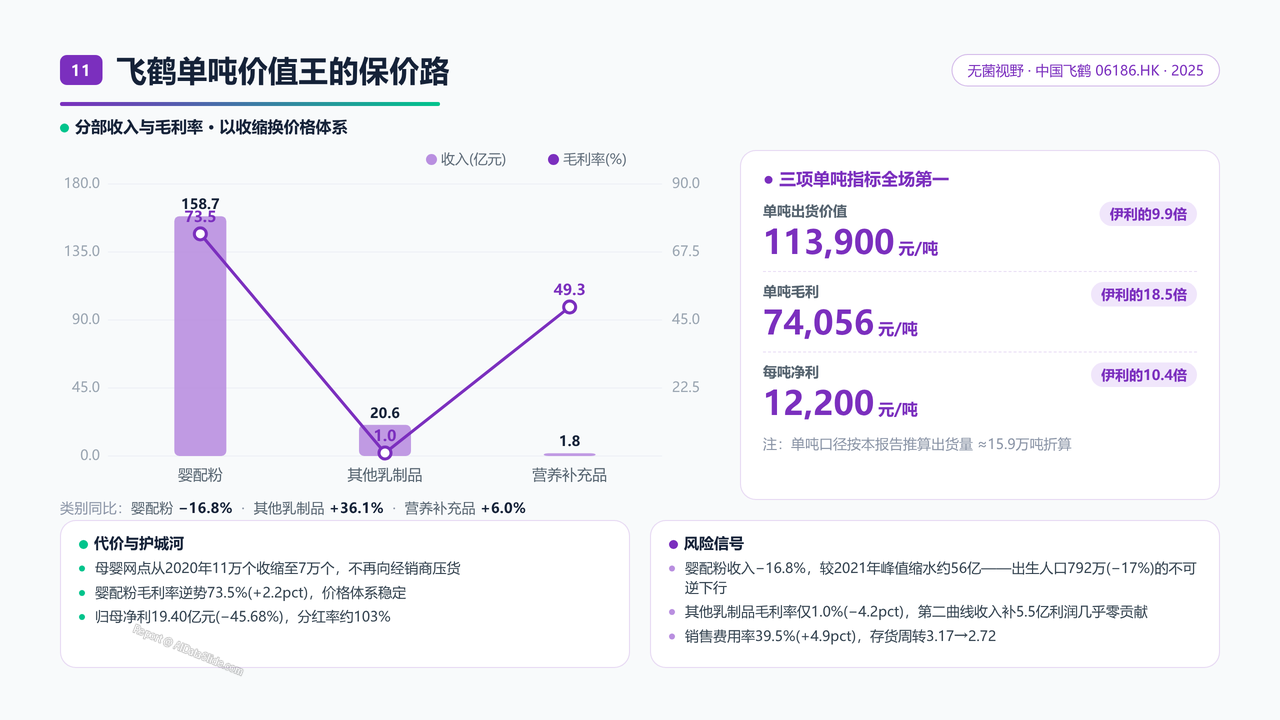Screen dimensions: 1280x720
Task: Click the slide title 飞鹤单吨价值王的保价路
Action: (x=283, y=71)
